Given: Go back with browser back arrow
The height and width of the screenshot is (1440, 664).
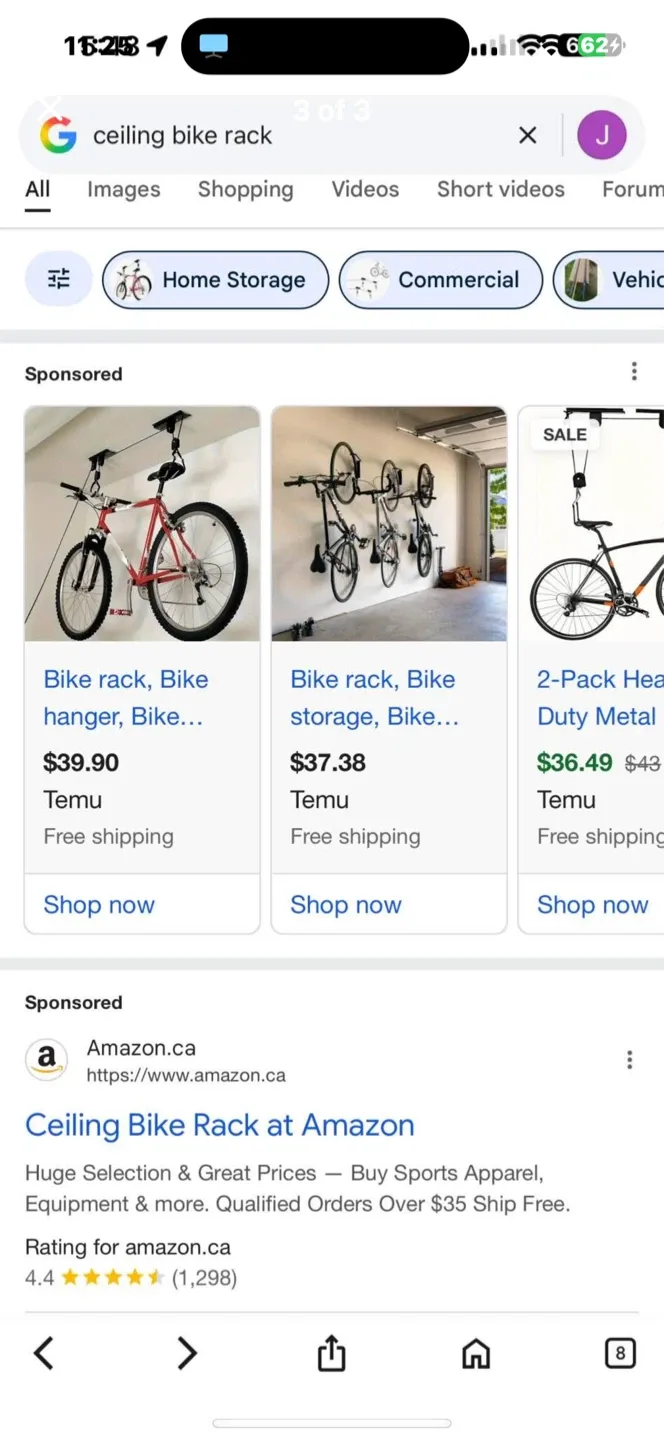Looking at the screenshot, I should 44,1354.
